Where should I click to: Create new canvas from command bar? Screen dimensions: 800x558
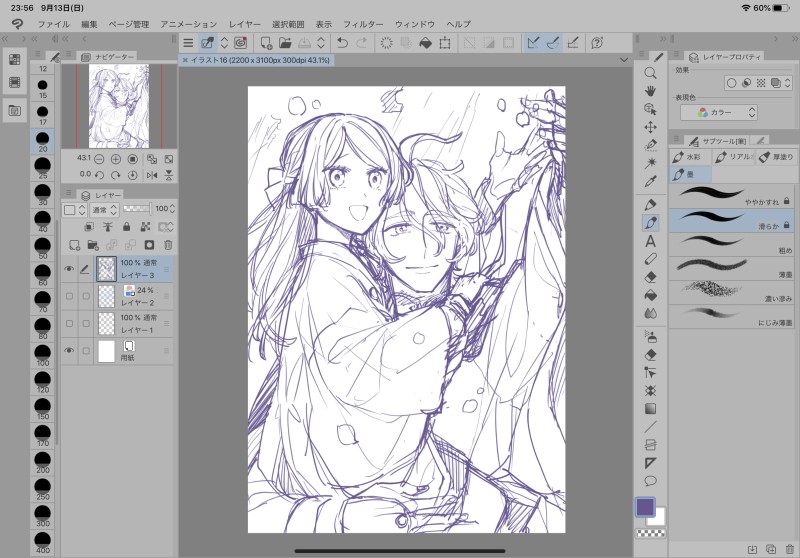(266, 43)
